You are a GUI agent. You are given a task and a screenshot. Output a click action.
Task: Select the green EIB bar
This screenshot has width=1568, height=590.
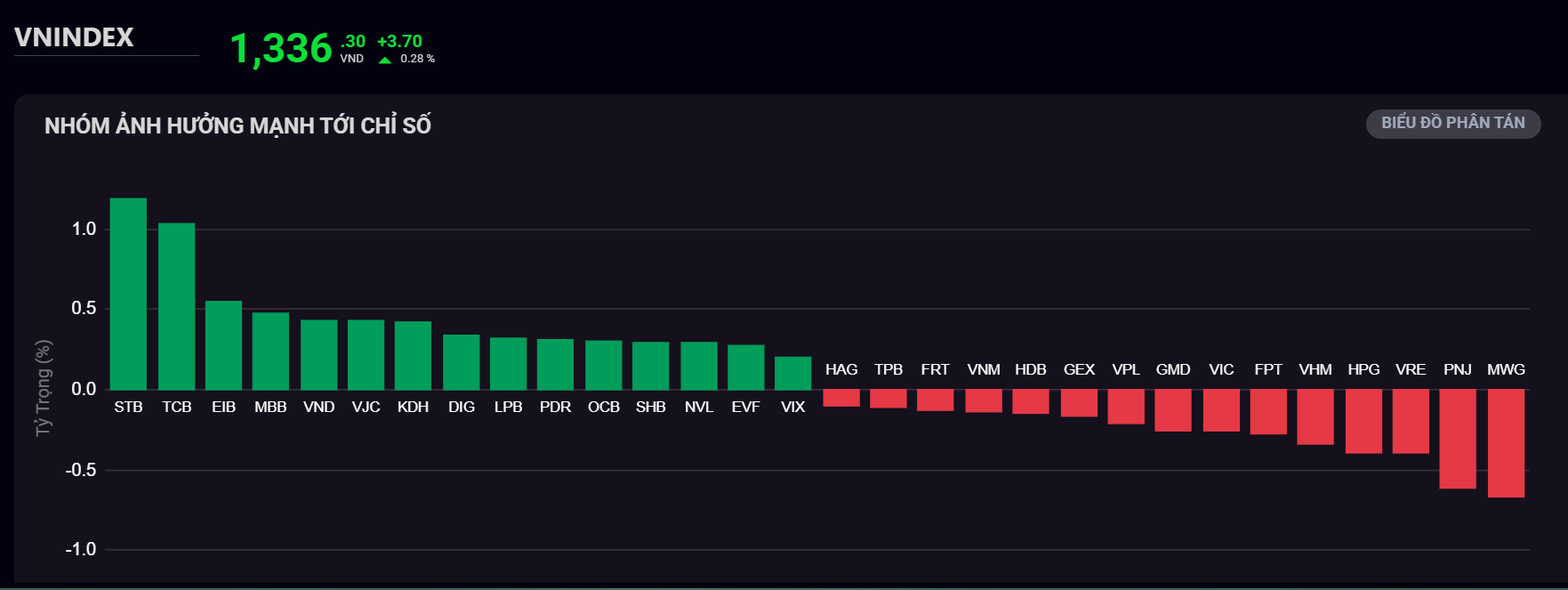223,345
